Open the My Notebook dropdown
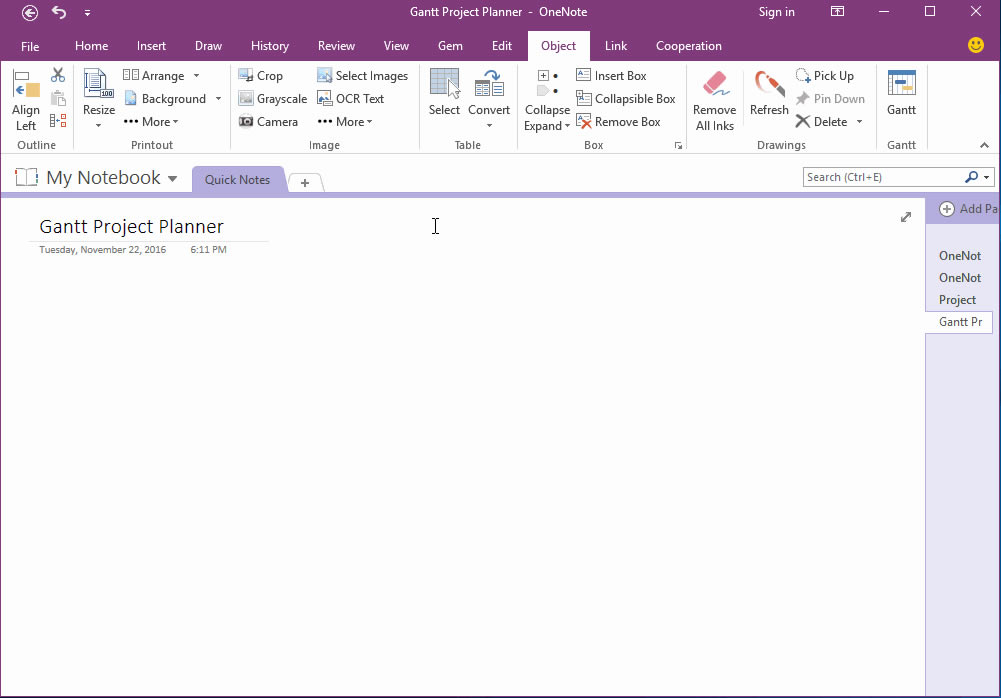The width and height of the screenshot is (1001, 698). coord(173,177)
